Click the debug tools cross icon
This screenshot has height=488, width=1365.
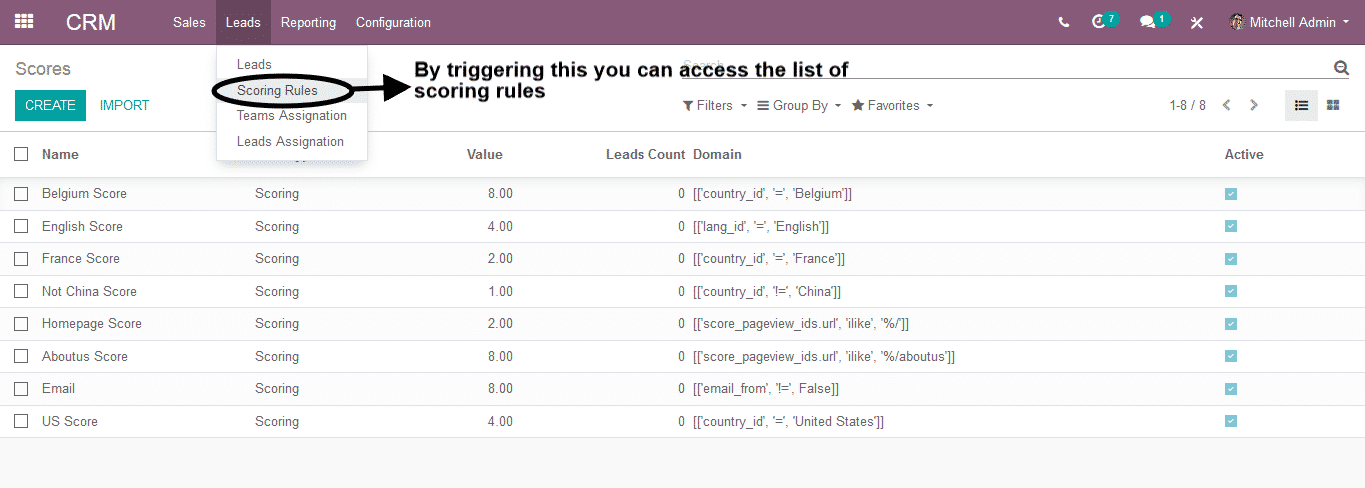(1196, 22)
